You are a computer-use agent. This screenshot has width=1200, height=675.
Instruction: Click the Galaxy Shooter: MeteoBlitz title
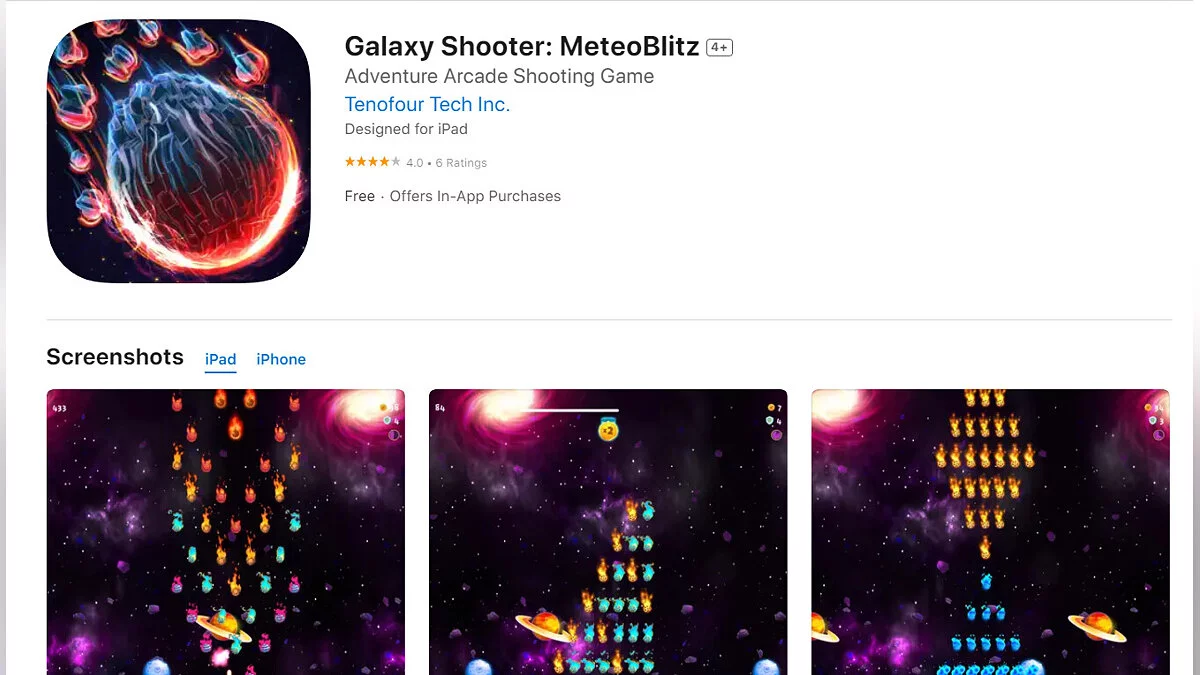coord(522,46)
